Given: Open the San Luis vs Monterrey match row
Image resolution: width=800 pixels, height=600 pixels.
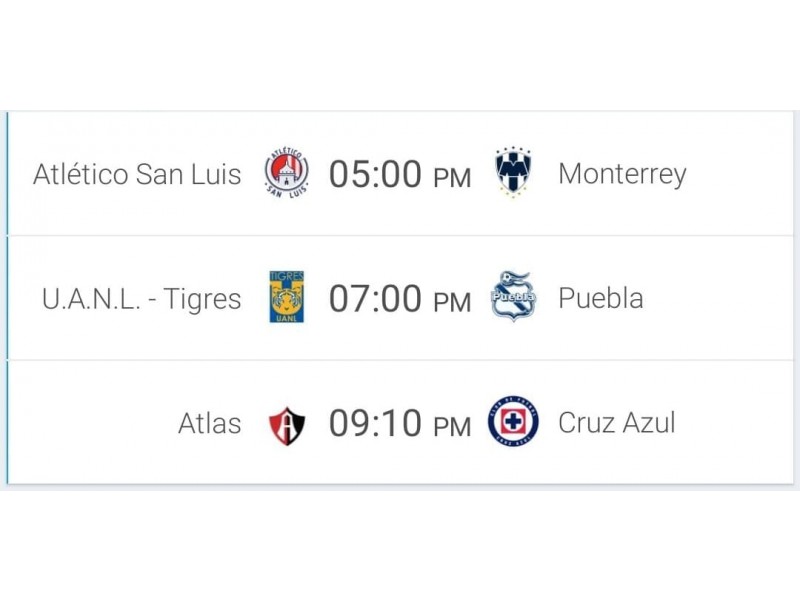Looking at the screenshot, I should tap(401, 173).
